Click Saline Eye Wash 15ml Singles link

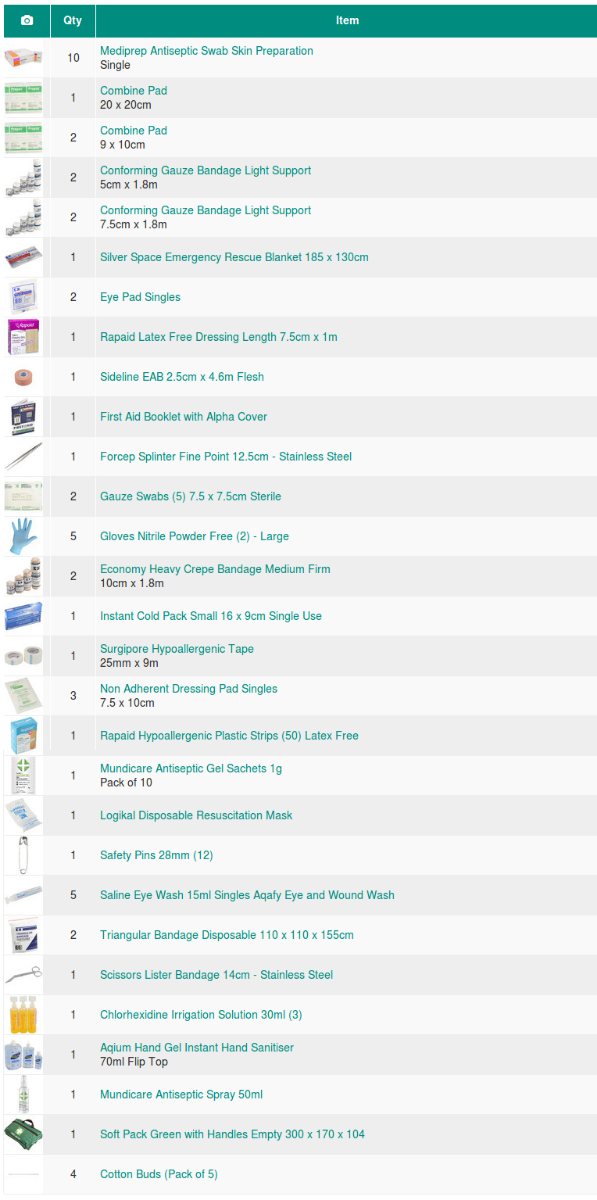coord(247,895)
